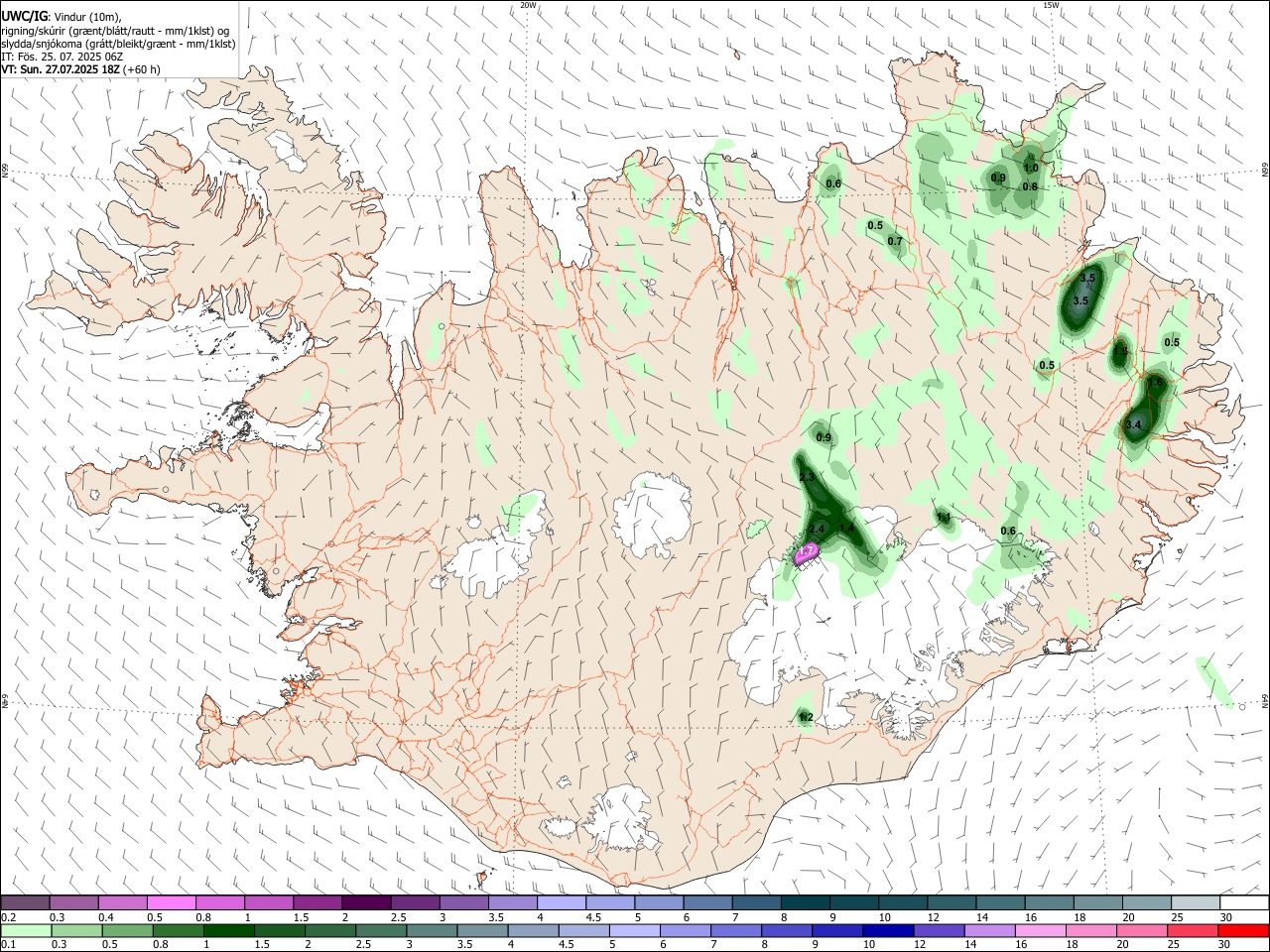Click the 1.2 rainfall value south of glacier

[806, 717]
